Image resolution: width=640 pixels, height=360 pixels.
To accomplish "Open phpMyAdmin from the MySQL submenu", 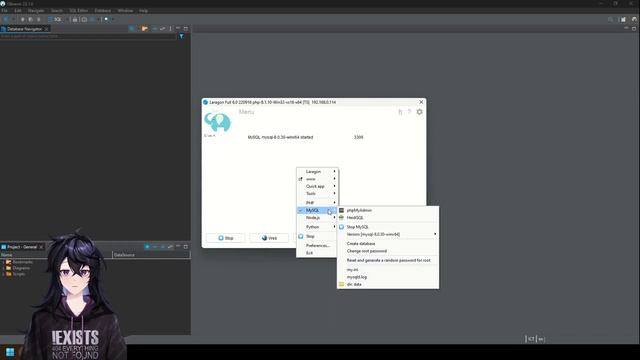I will [x=388, y=210].
